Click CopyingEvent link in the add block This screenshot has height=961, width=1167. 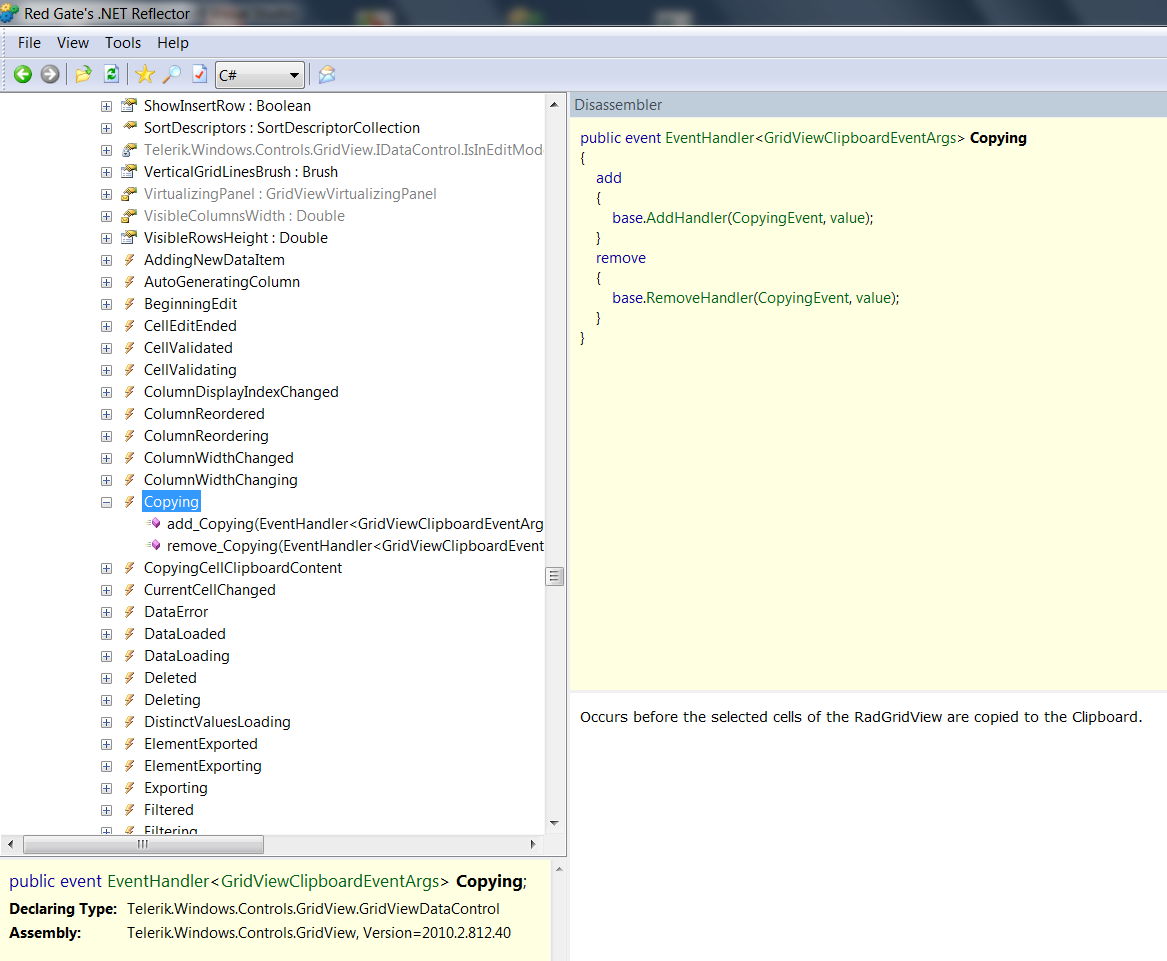coord(778,218)
